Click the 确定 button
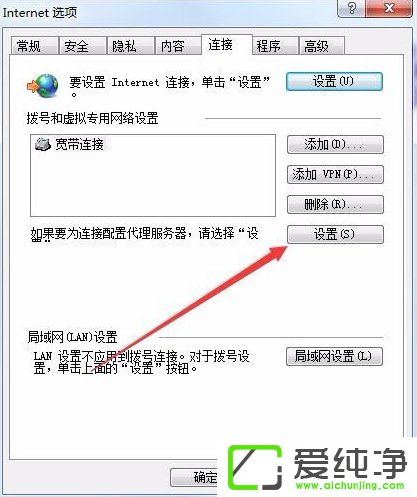 [195, 478]
